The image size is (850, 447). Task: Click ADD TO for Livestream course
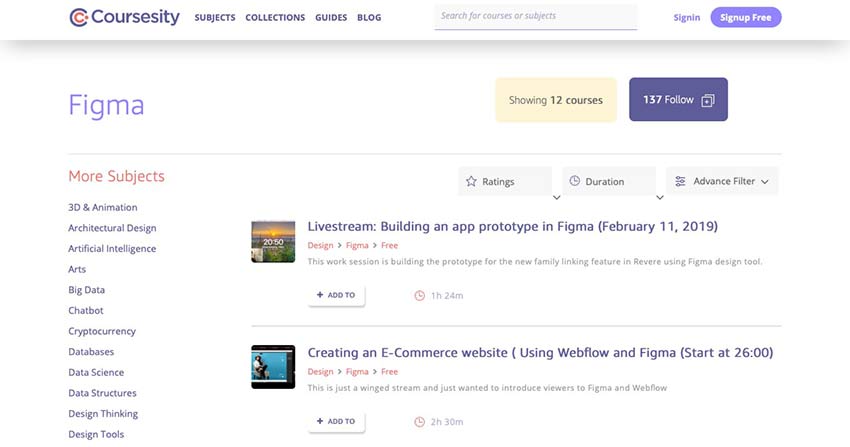point(336,295)
